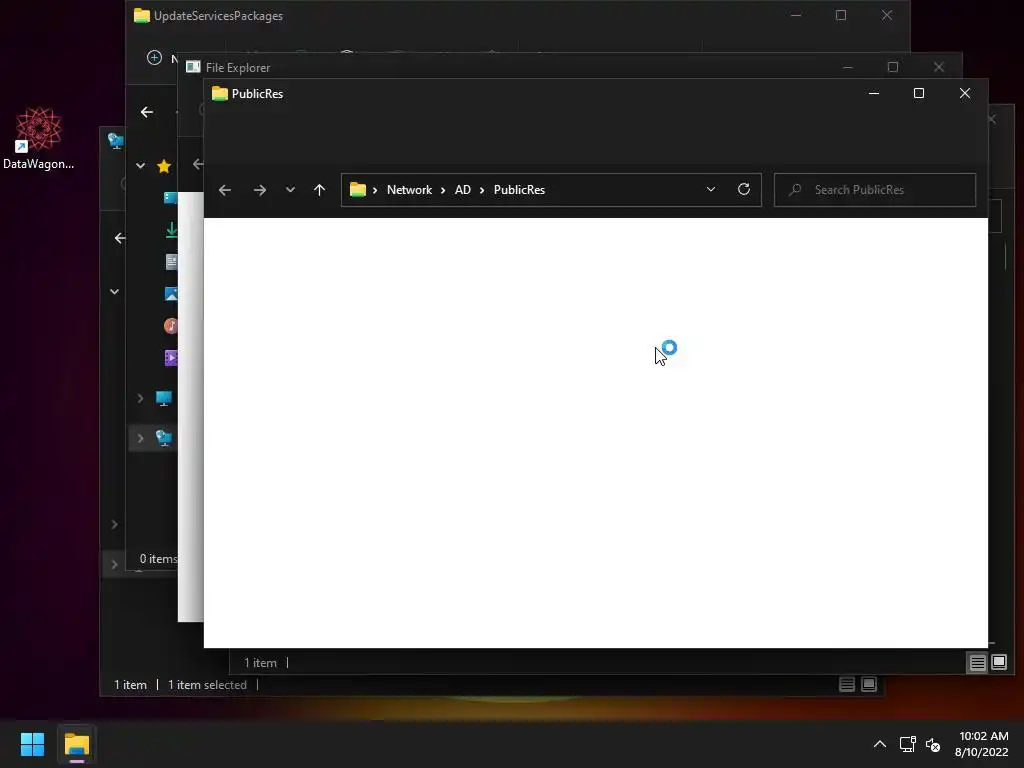Image resolution: width=1024 pixels, height=768 pixels.
Task: Switch rear window to details view
Action: pos(846,684)
